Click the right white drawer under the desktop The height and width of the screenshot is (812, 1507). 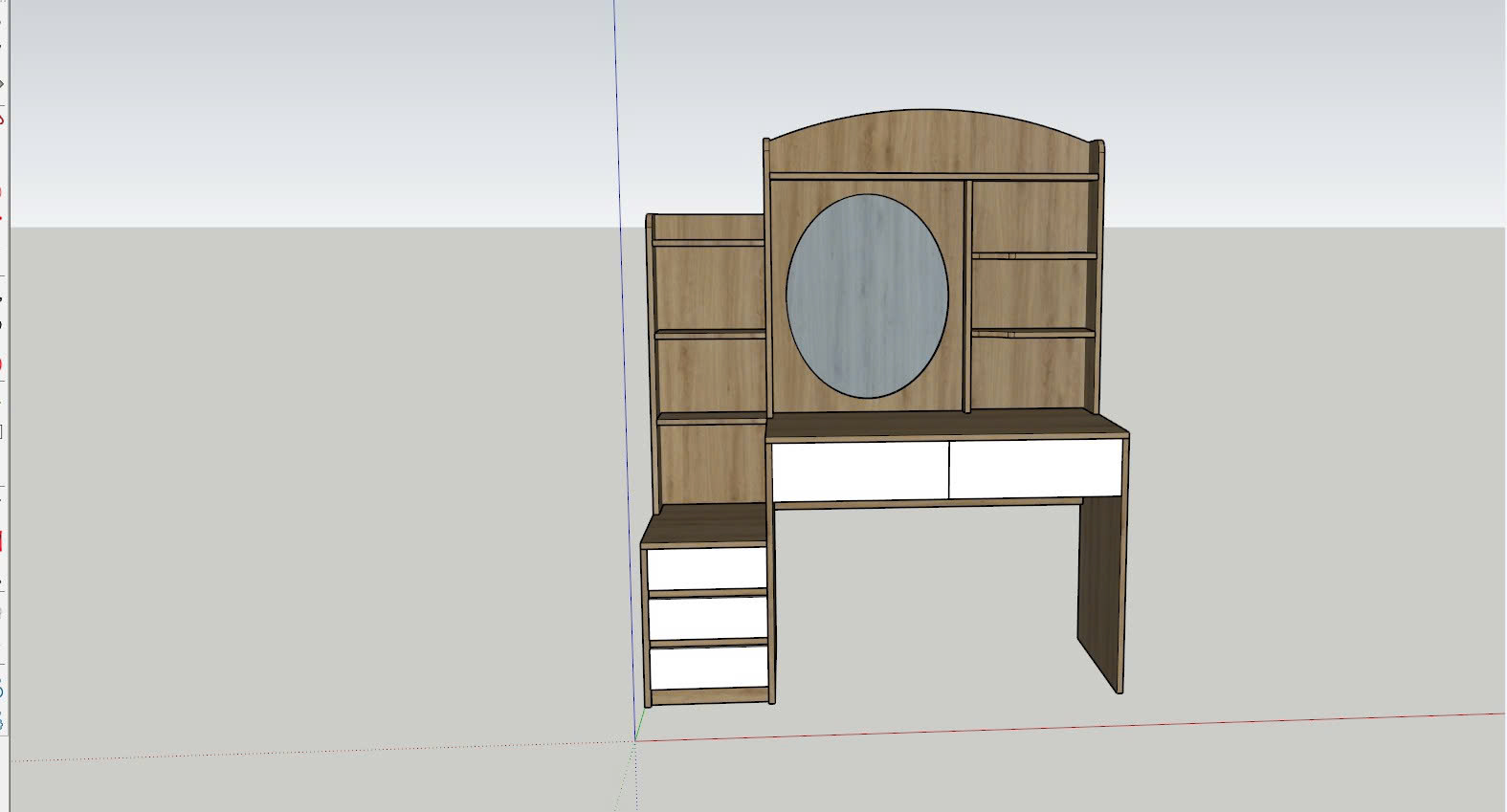point(1035,469)
